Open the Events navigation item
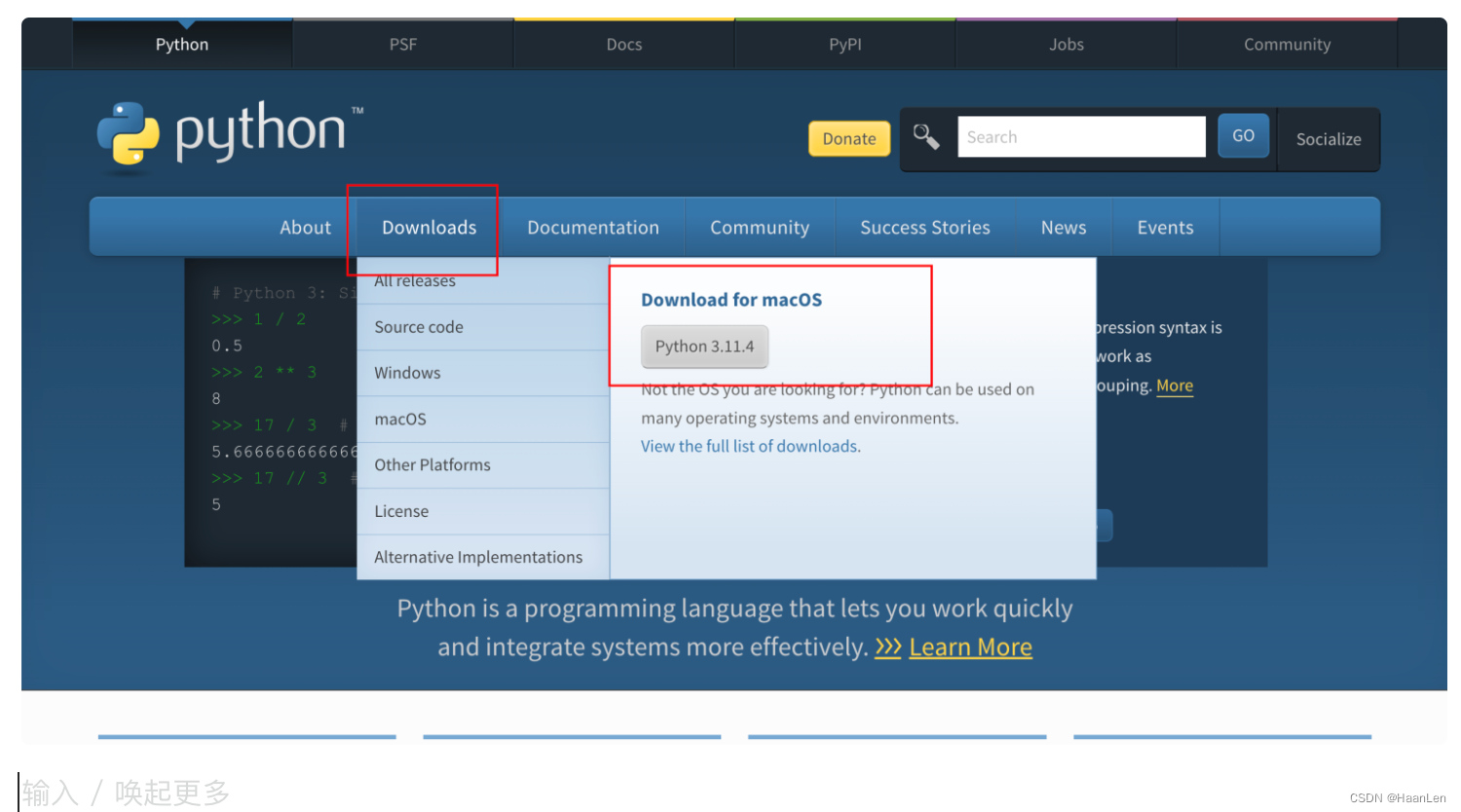Viewport: 1461px width, 812px height. [x=1165, y=227]
